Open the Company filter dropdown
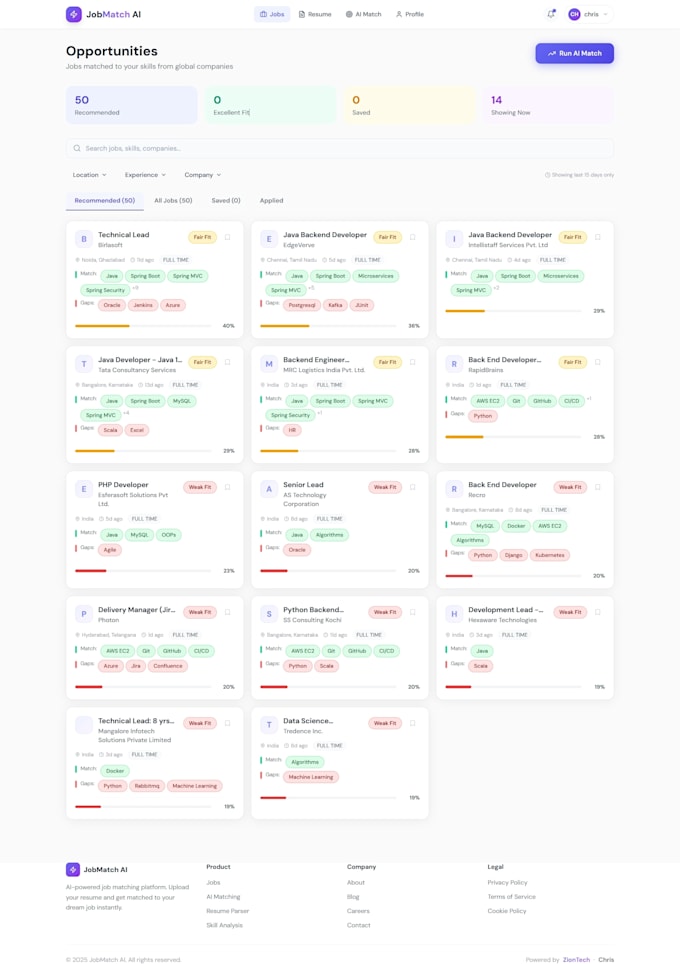This screenshot has height=964, width=680. tap(202, 175)
